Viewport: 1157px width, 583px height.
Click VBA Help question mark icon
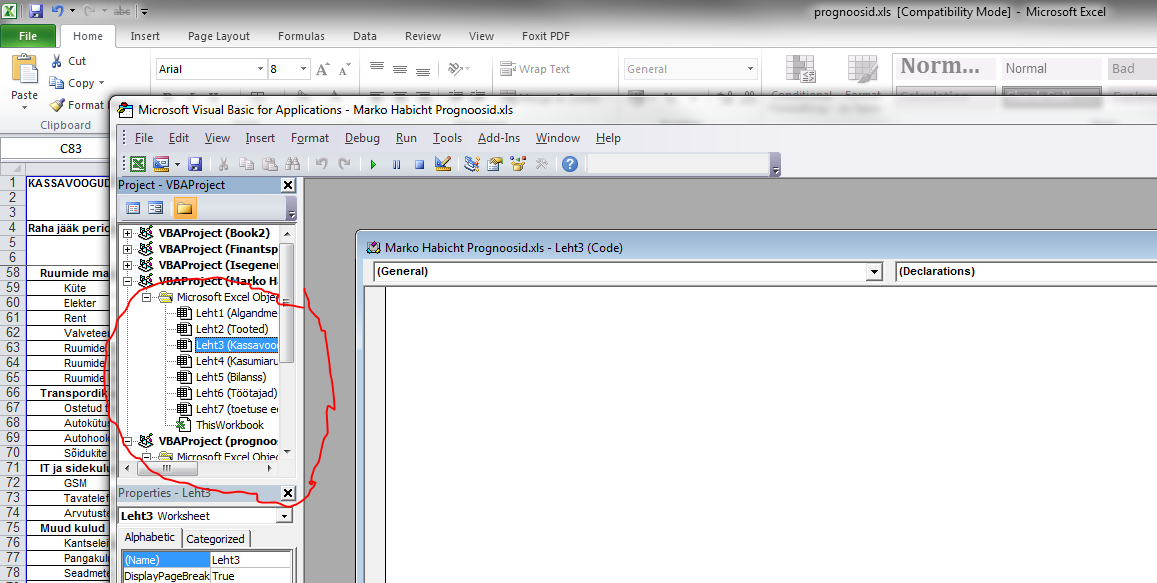coord(570,164)
